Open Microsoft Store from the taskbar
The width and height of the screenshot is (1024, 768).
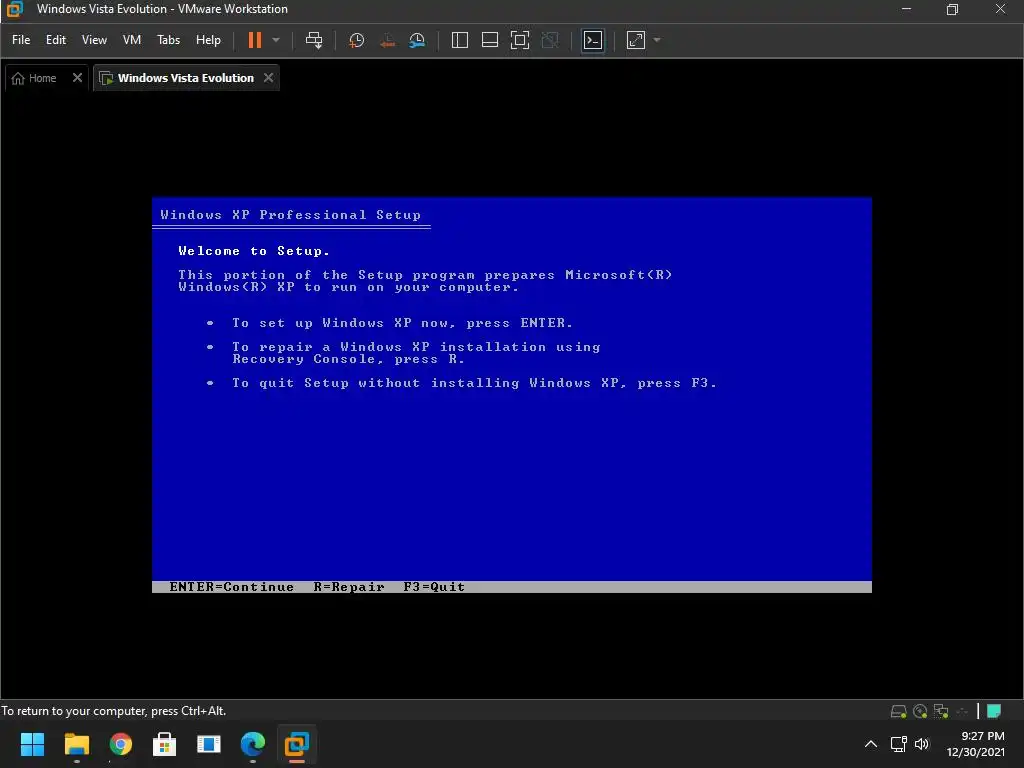[x=165, y=744]
